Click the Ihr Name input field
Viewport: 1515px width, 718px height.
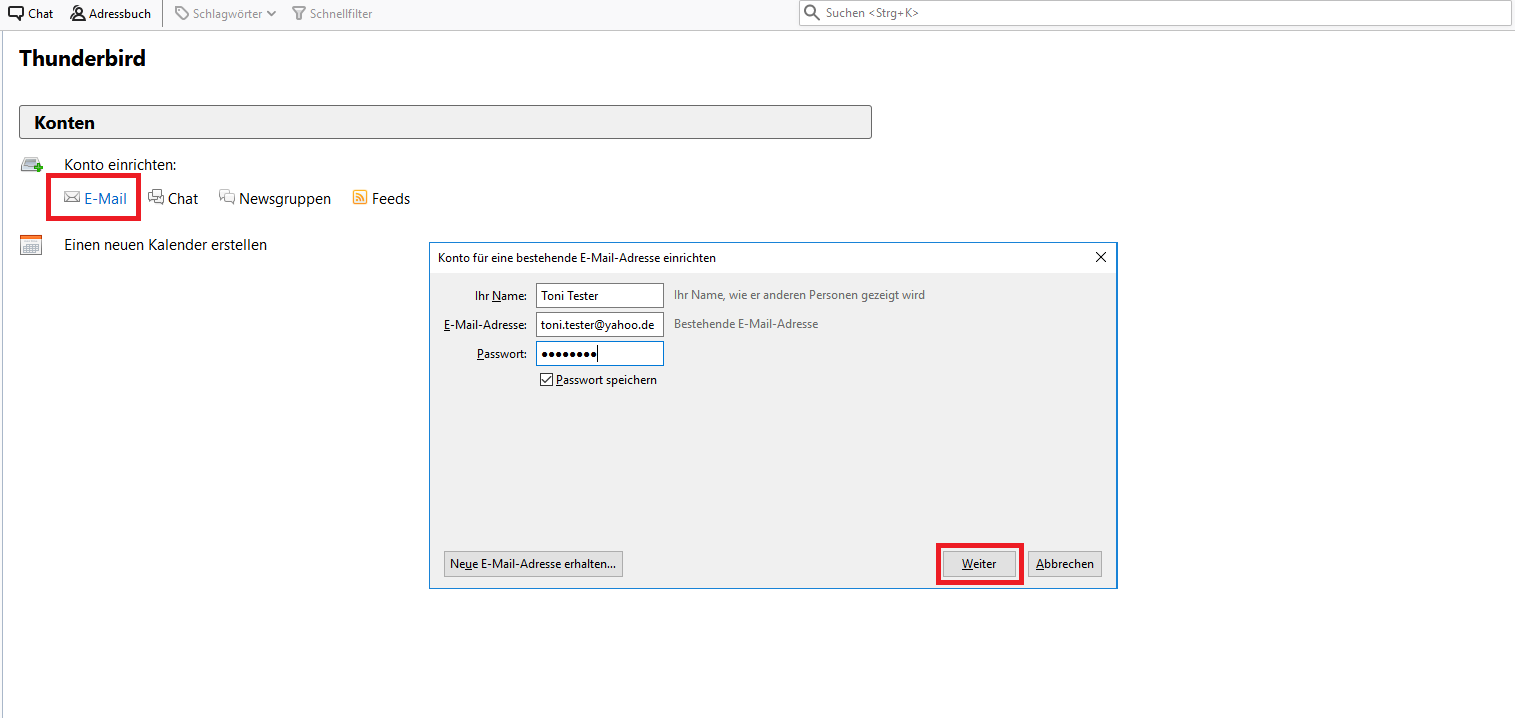point(600,296)
